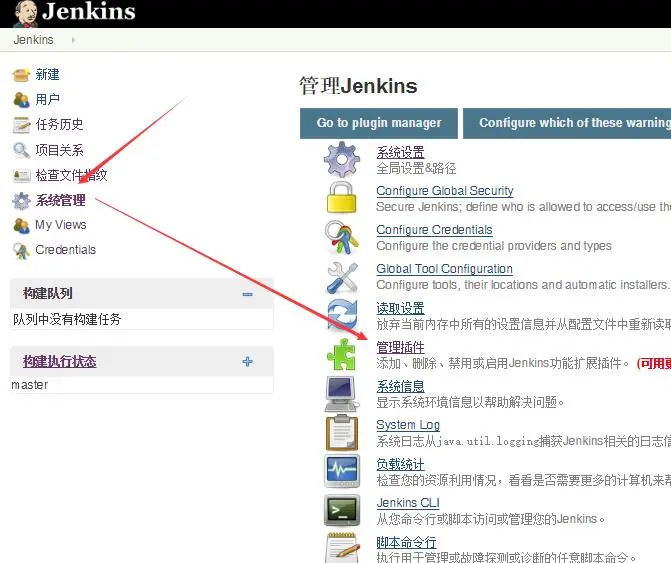Image resolution: width=671 pixels, height=563 pixels.
Task: Click the 系统管理 gear icon
Action: (x=21, y=201)
